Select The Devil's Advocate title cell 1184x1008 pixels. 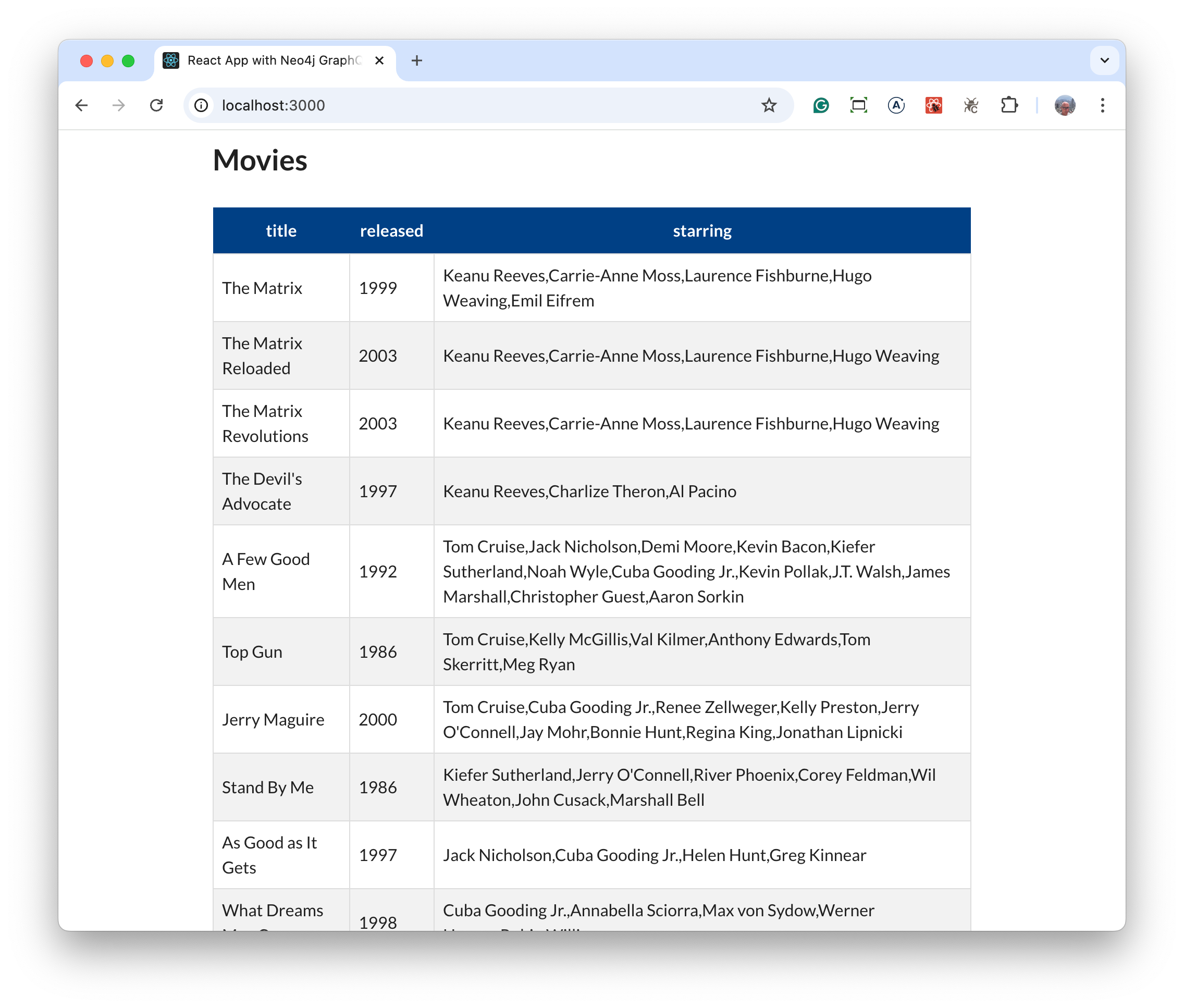pos(281,491)
